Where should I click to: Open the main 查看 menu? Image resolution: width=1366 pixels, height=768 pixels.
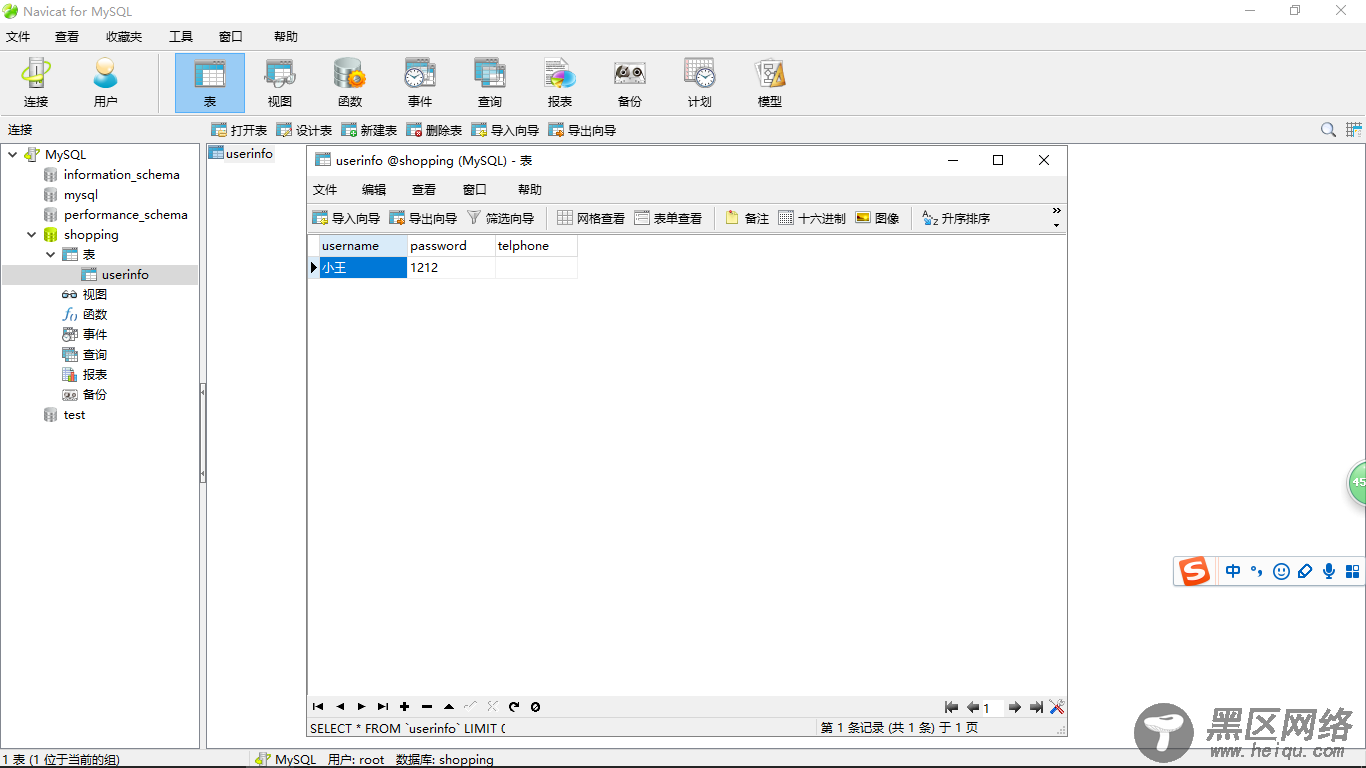(67, 37)
